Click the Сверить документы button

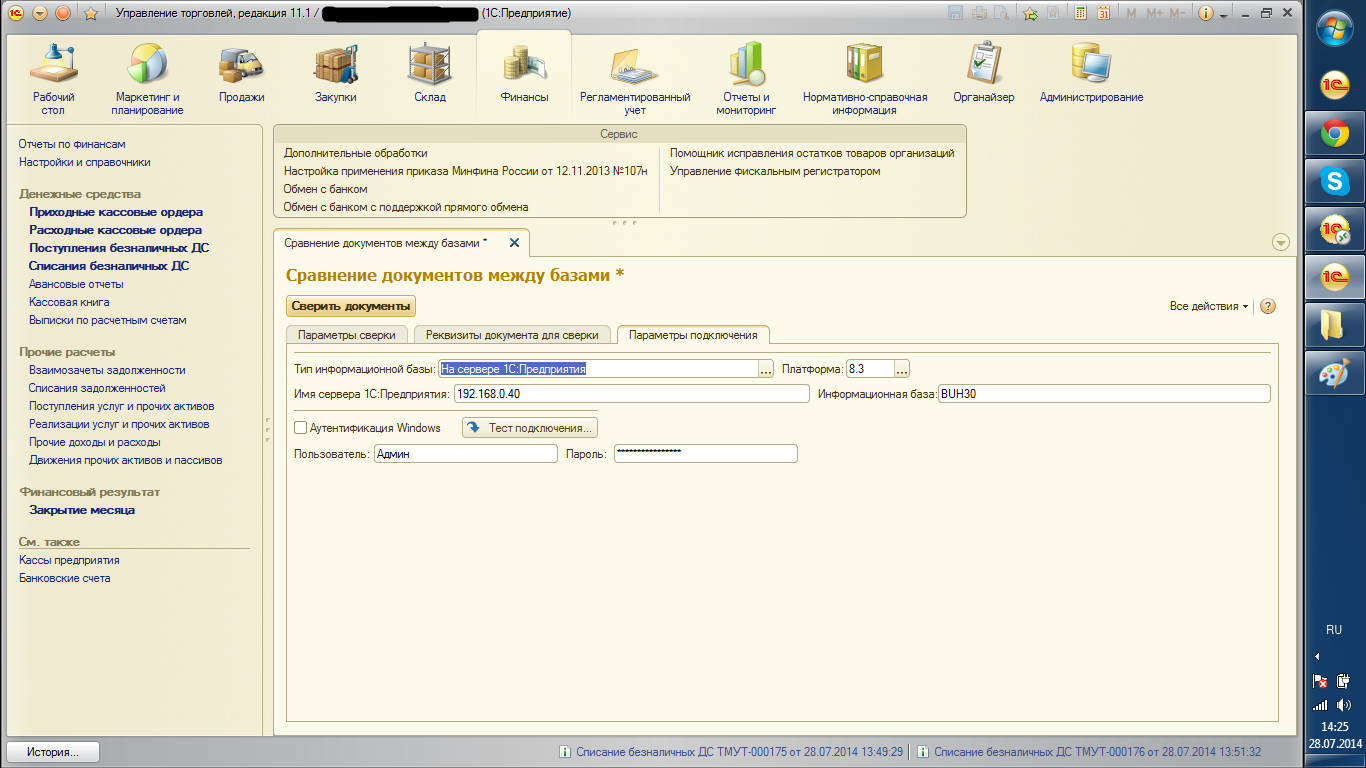point(351,306)
